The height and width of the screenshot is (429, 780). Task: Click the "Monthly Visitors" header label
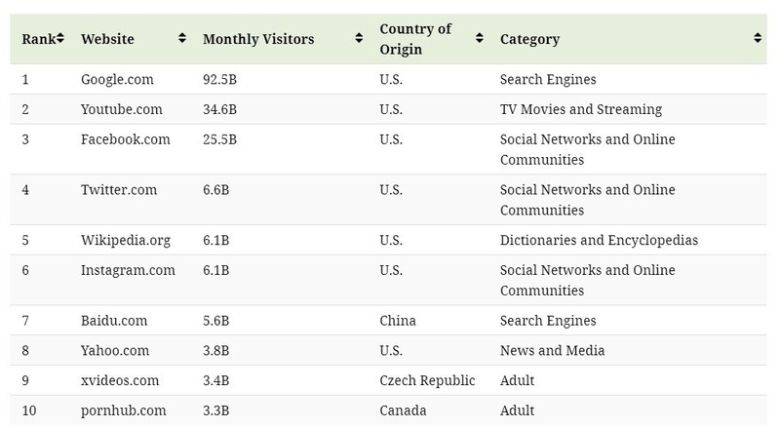[x=258, y=39]
